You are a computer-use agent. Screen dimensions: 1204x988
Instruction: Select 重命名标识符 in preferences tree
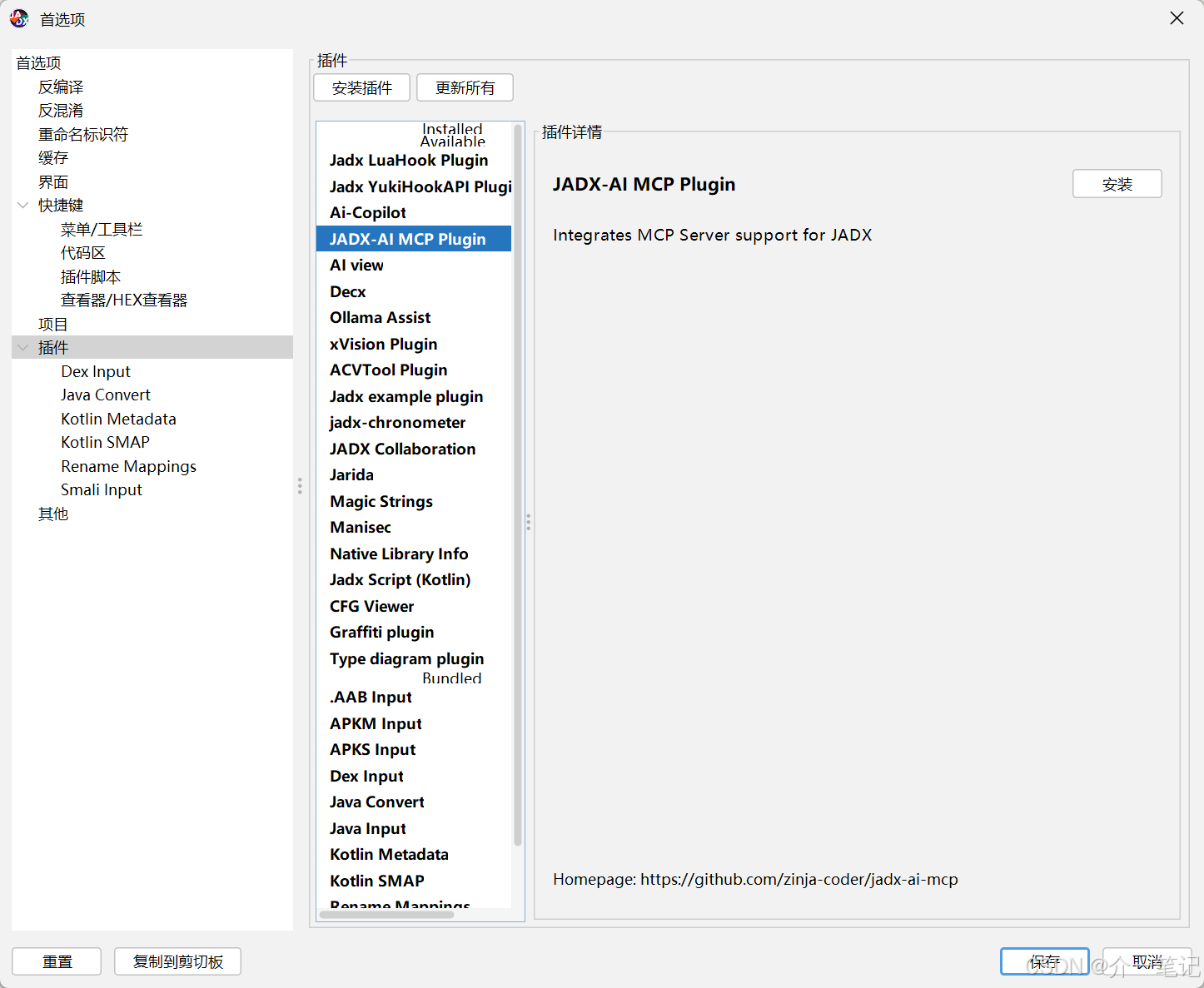pyautogui.click(x=83, y=134)
